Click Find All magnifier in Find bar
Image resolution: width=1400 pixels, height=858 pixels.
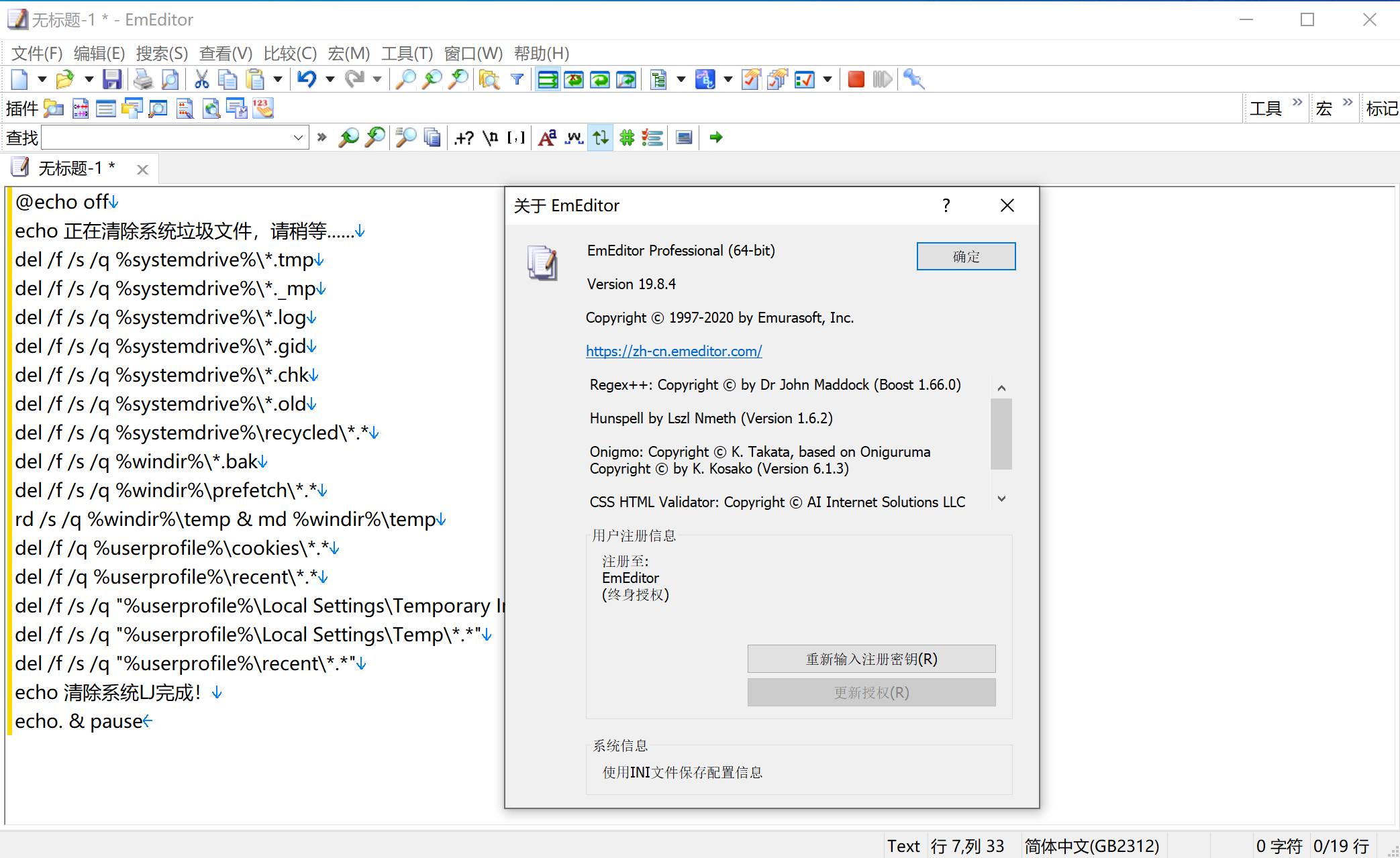click(x=405, y=138)
